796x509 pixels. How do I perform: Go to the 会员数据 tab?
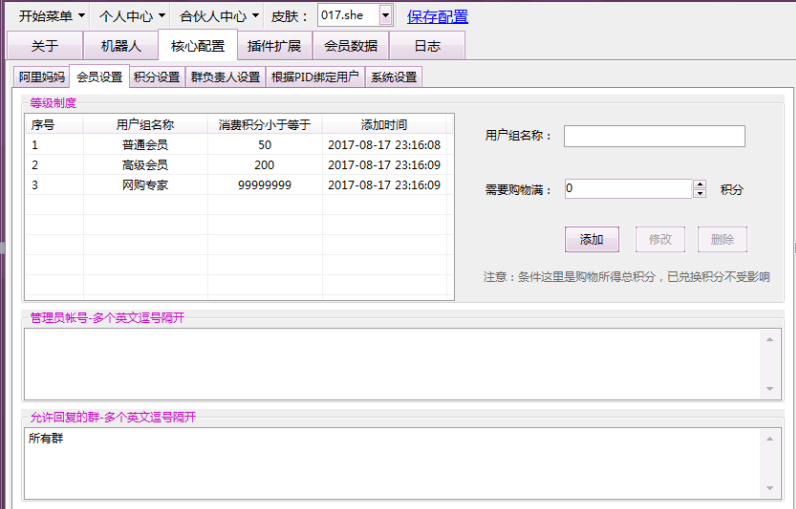[350, 46]
